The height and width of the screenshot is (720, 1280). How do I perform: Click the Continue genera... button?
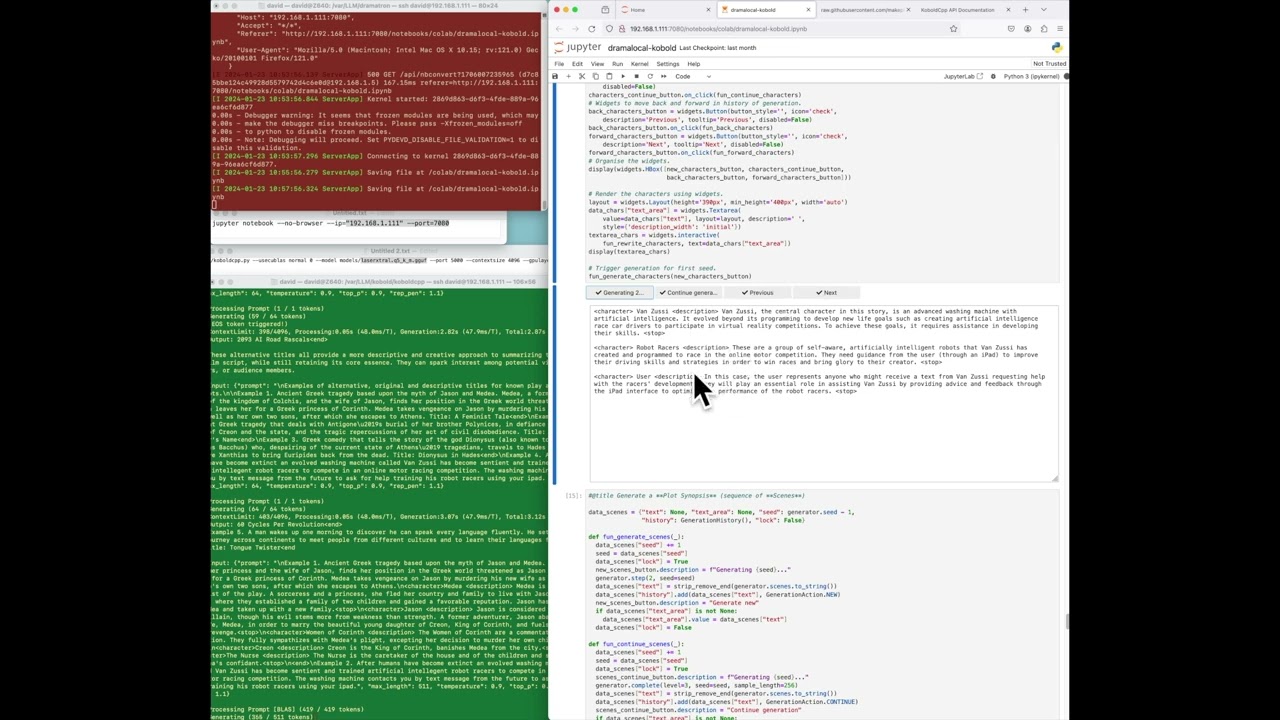(x=688, y=293)
